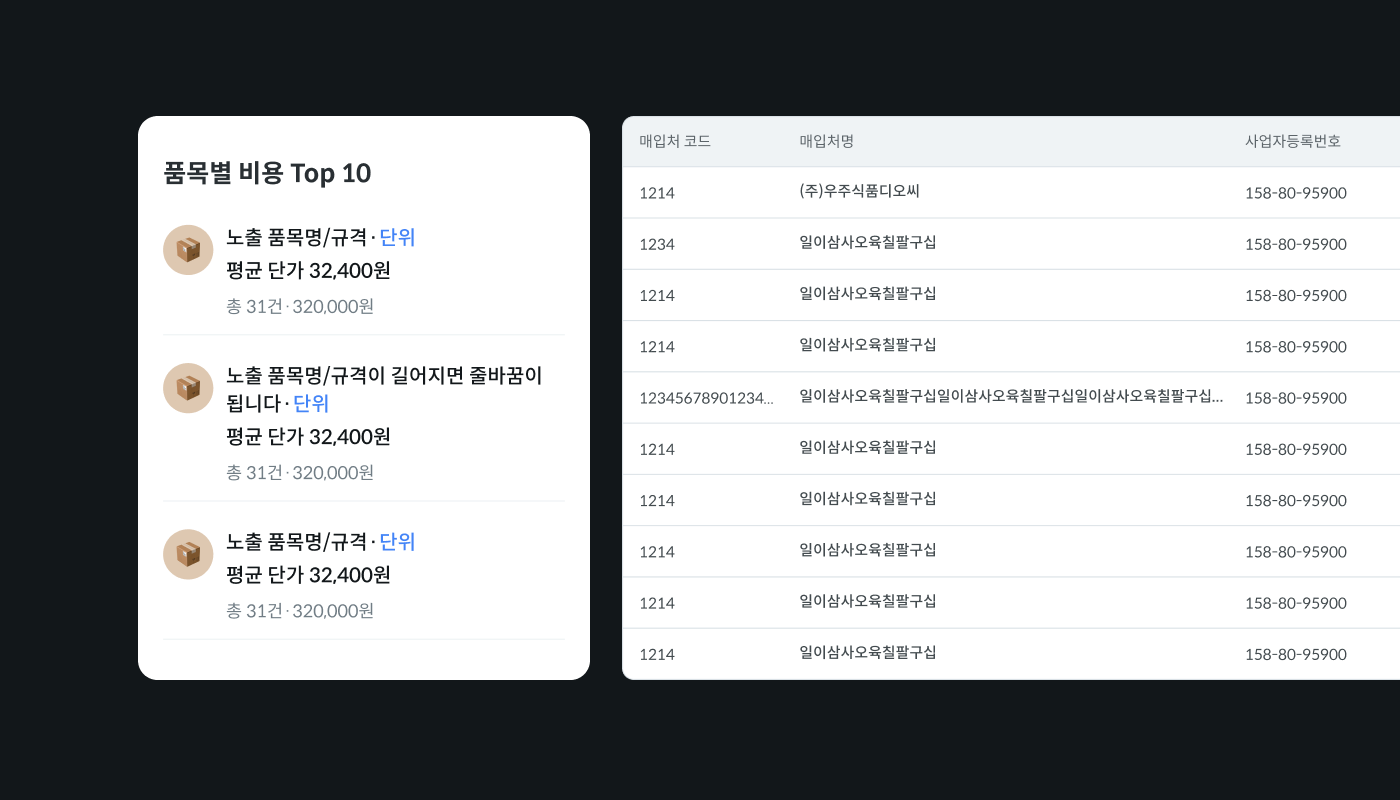Select the last row of the 매입처 table
Image resolution: width=1400 pixels, height=800 pixels.
point(1011,654)
